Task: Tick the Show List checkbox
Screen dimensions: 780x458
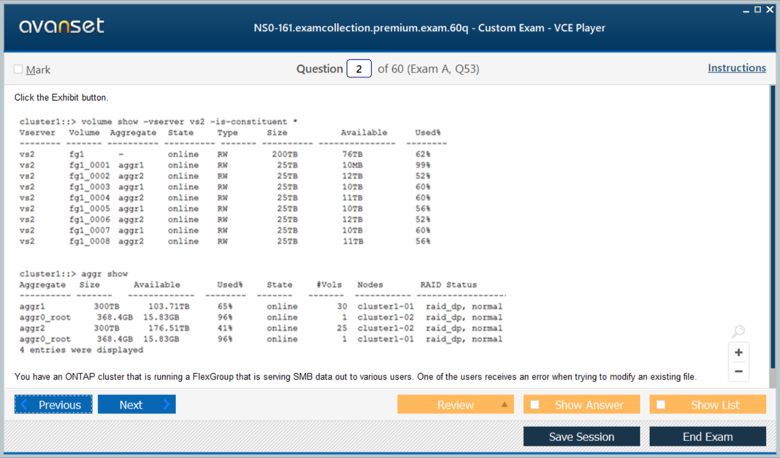Action: [x=661, y=404]
